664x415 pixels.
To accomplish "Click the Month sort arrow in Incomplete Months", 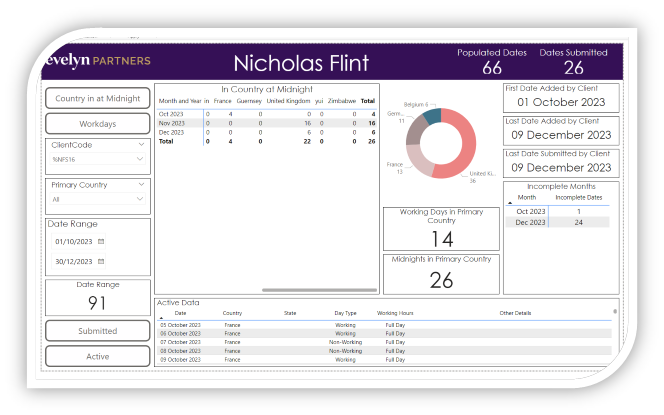I will [x=509, y=202].
